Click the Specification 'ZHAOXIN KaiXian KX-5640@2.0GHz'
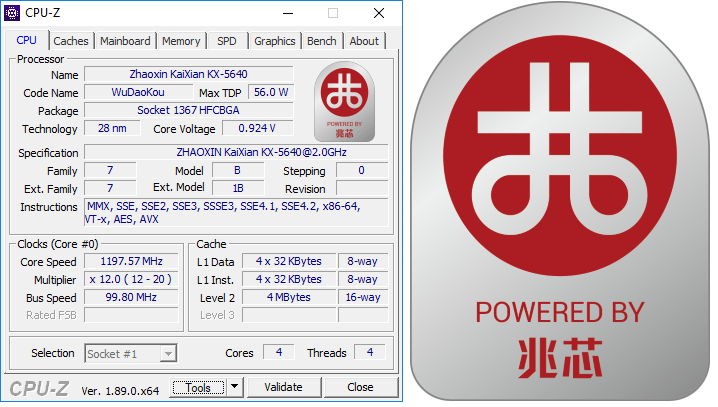Image resolution: width=718 pixels, height=407 pixels. [236, 152]
